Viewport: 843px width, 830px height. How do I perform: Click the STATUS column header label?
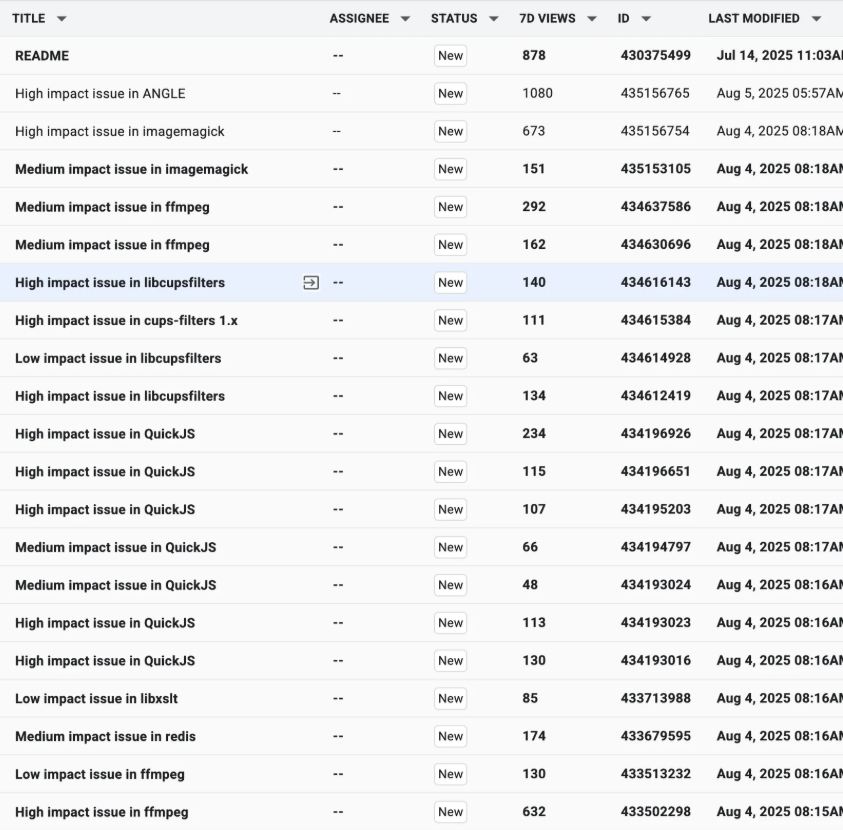(x=454, y=18)
